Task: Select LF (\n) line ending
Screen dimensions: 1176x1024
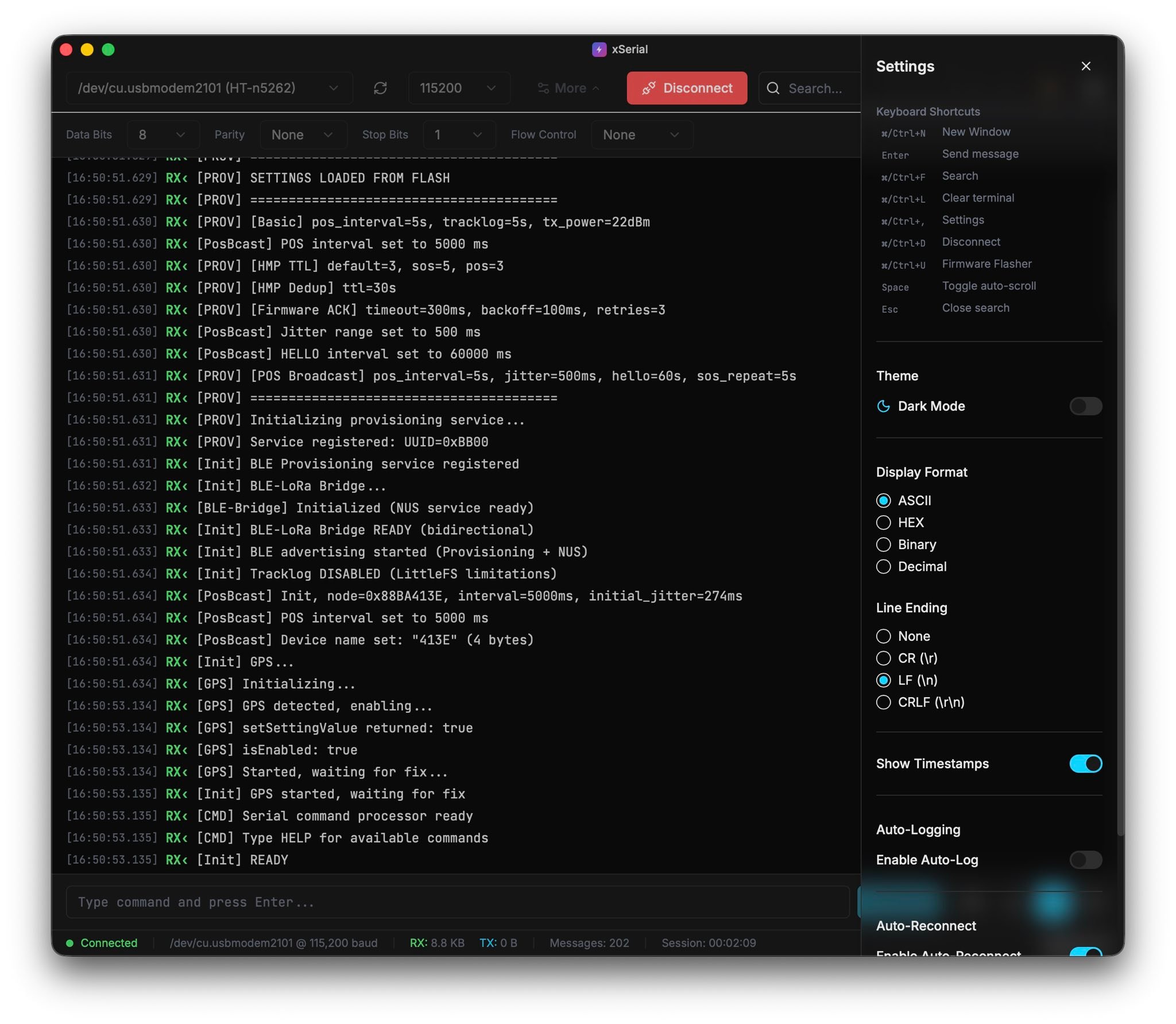Action: [x=884, y=680]
